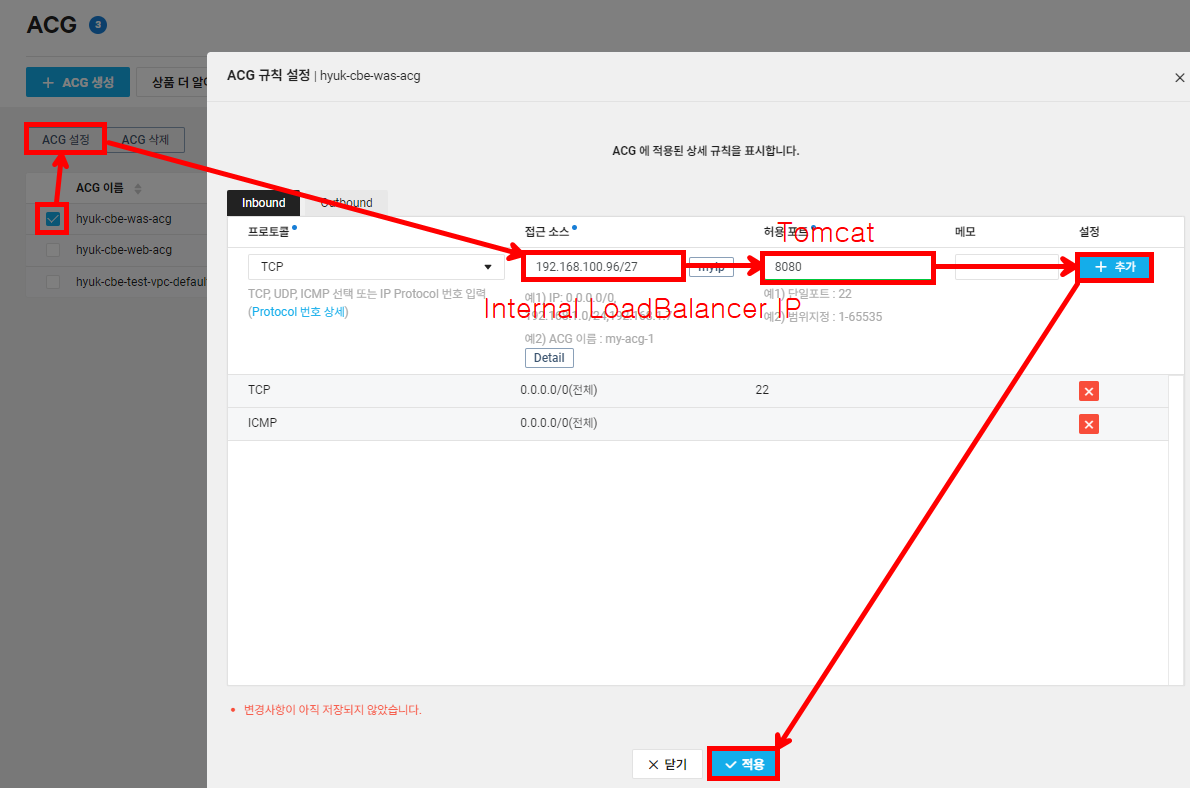The image size is (1190, 788).
Task: Select the hyuk-cbe-test-vpc-default row name
Action: point(141,282)
